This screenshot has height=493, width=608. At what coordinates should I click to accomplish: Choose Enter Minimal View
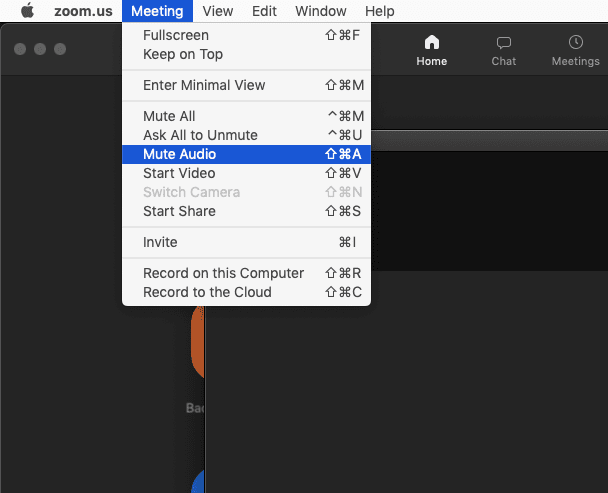(x=246, y=85)
